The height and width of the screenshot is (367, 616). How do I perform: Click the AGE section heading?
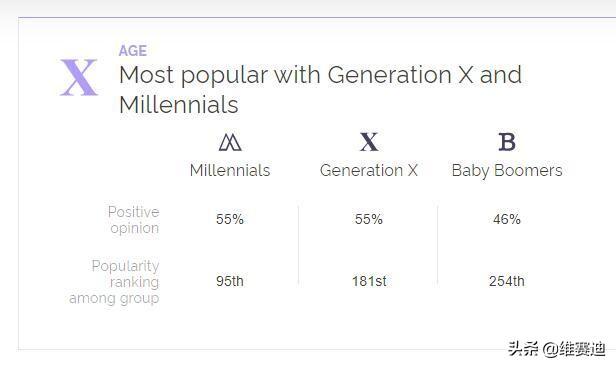click(x=133, y=51)
